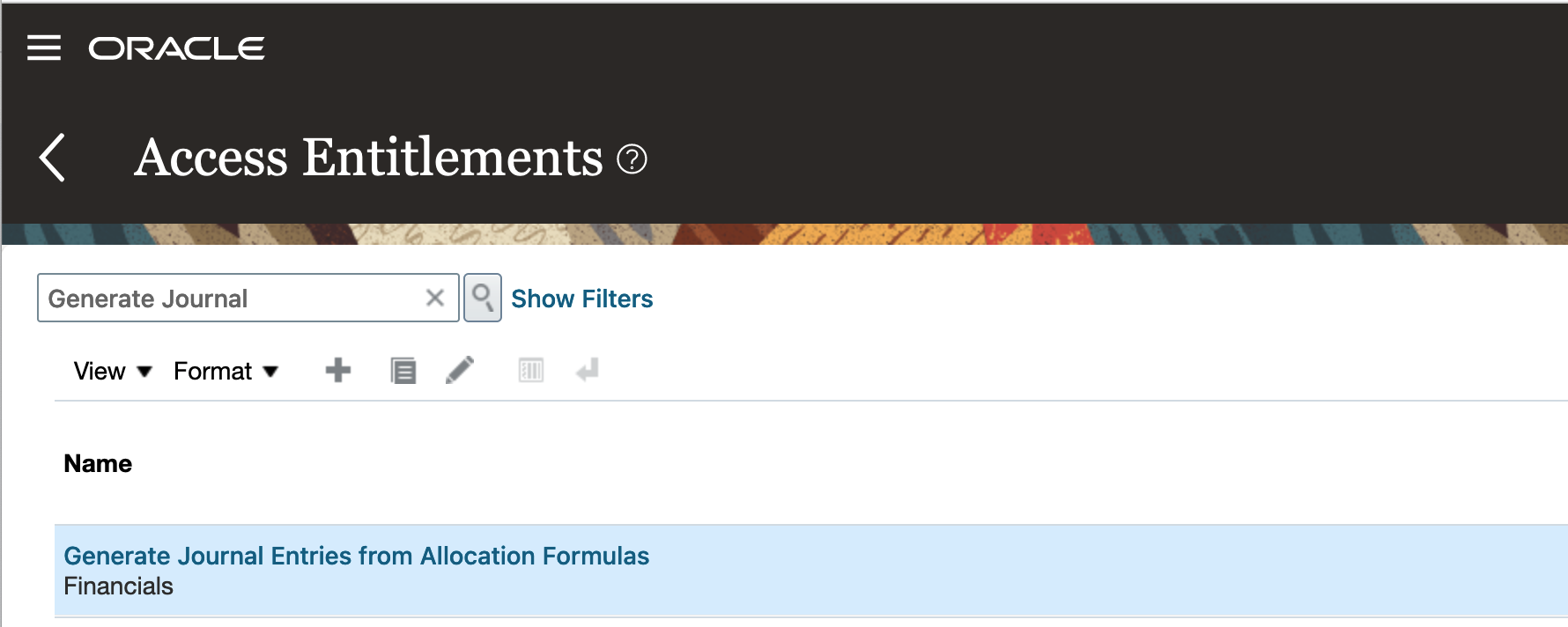Click the Show Filters link

581,299
